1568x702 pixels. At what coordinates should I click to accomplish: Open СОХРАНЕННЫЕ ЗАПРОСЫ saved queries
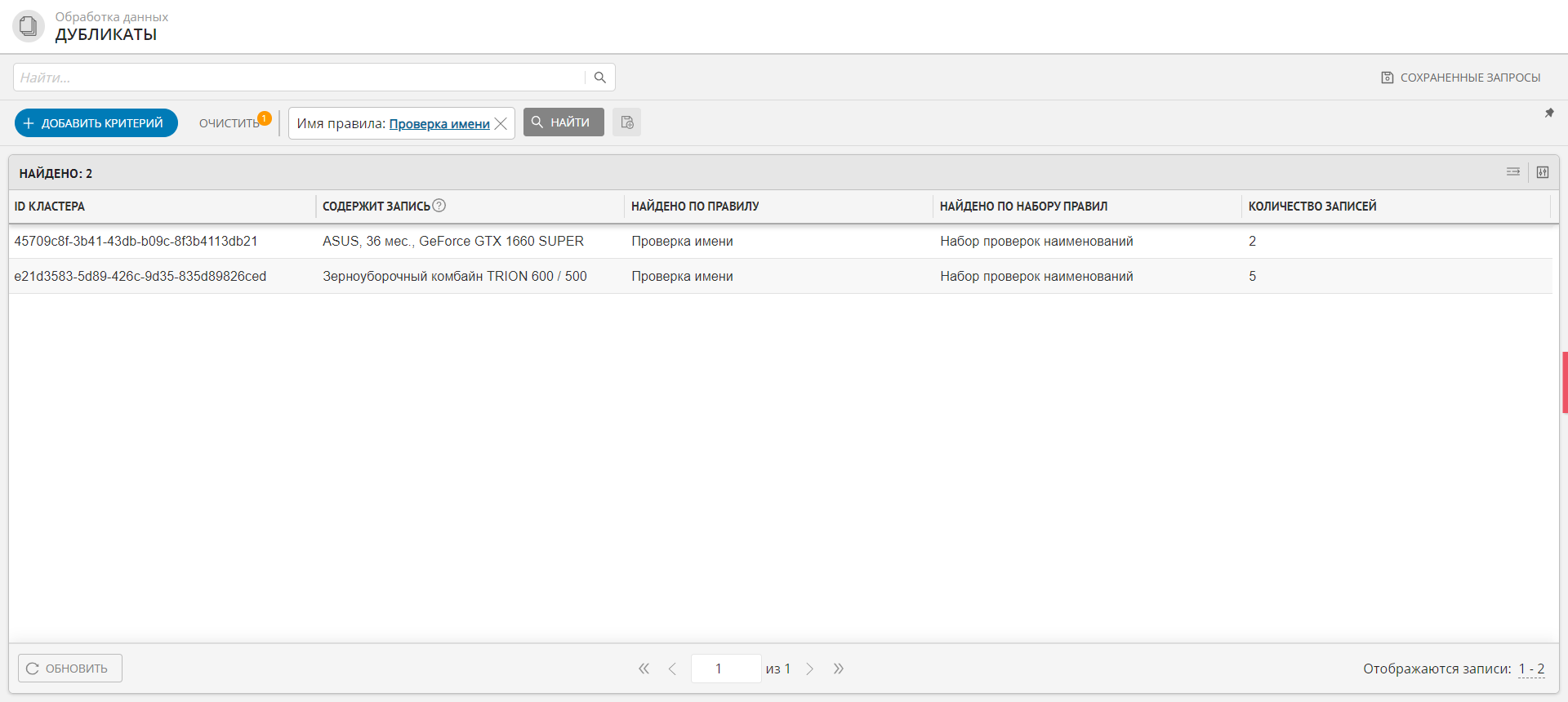pos(1461,78)
